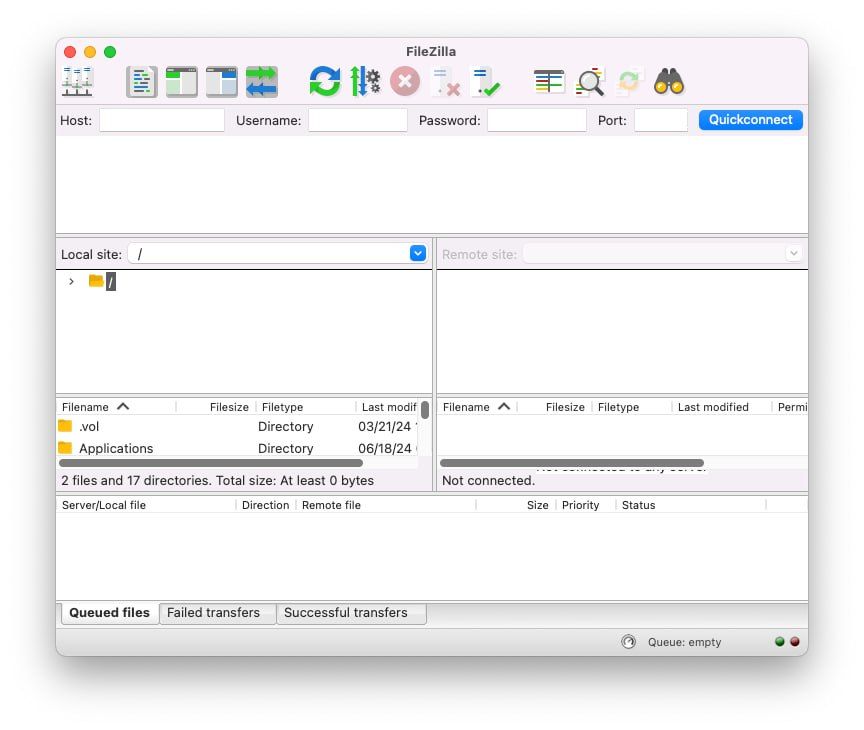Toggle directory comparison
This screenshot has height=730, width=864.
[590, 82]
